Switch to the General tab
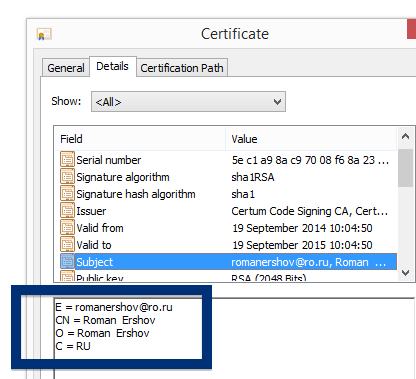The image size is (416, 379). click(66, 68)
